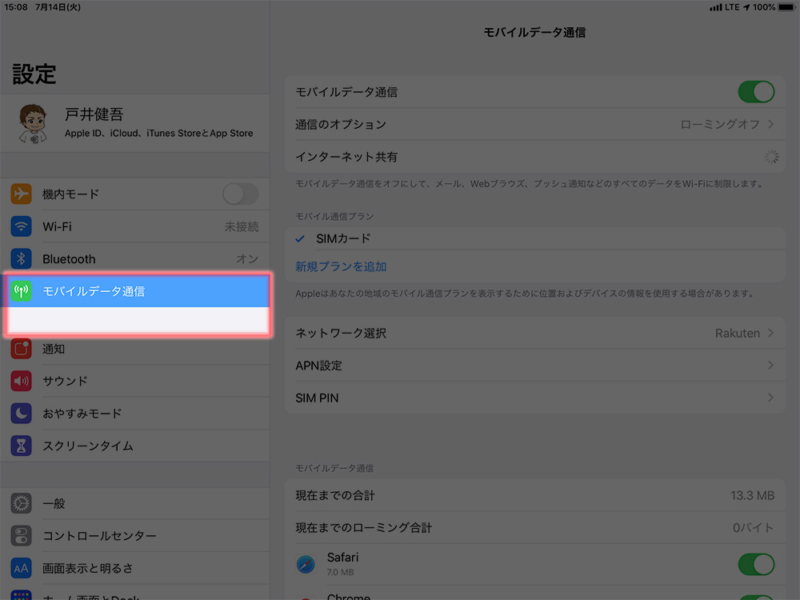Tap the Do Not Disturb moon icon
Viewport: 800px width, 600px height.
click(21, 413)
